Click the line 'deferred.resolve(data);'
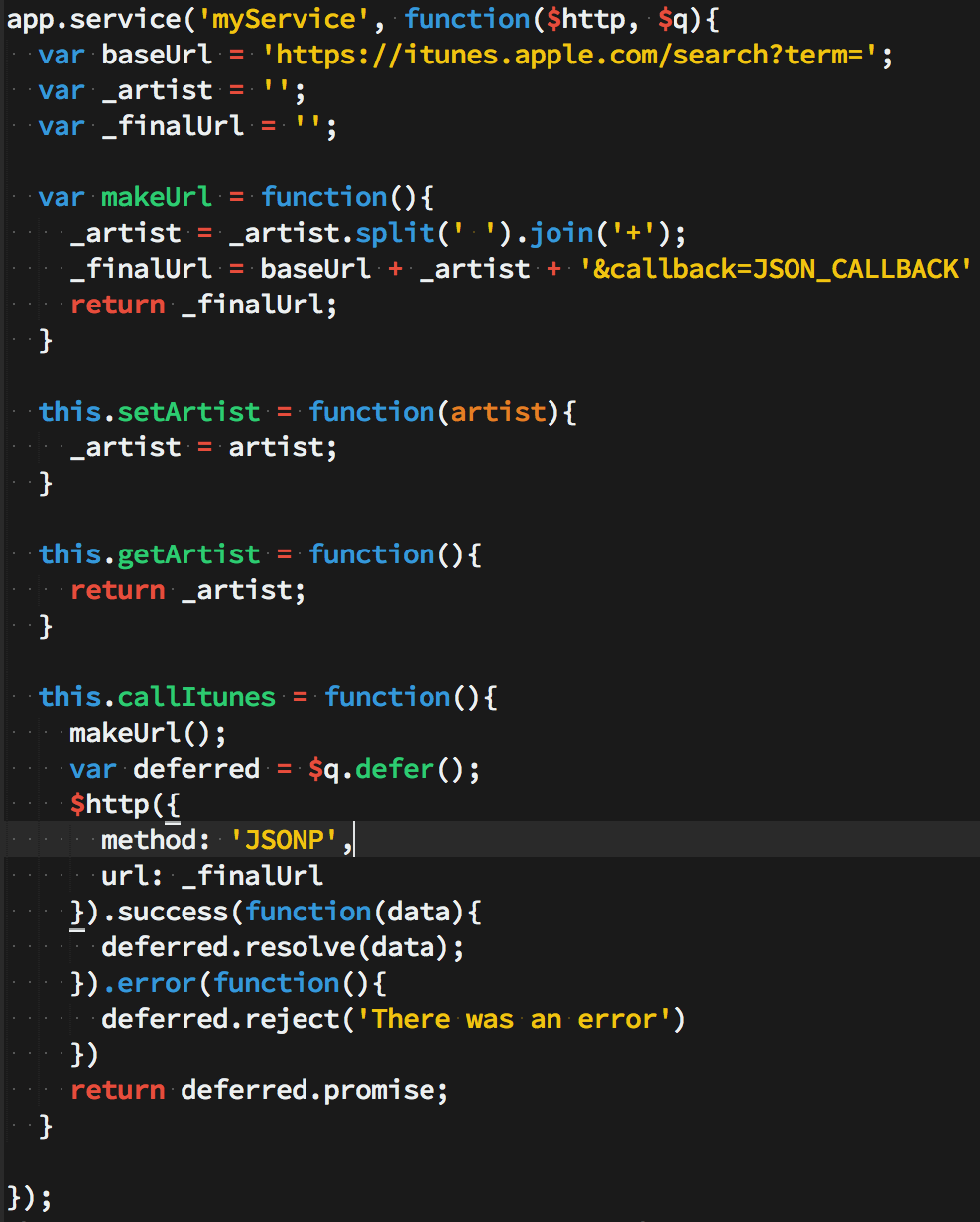 pos(284,947)
